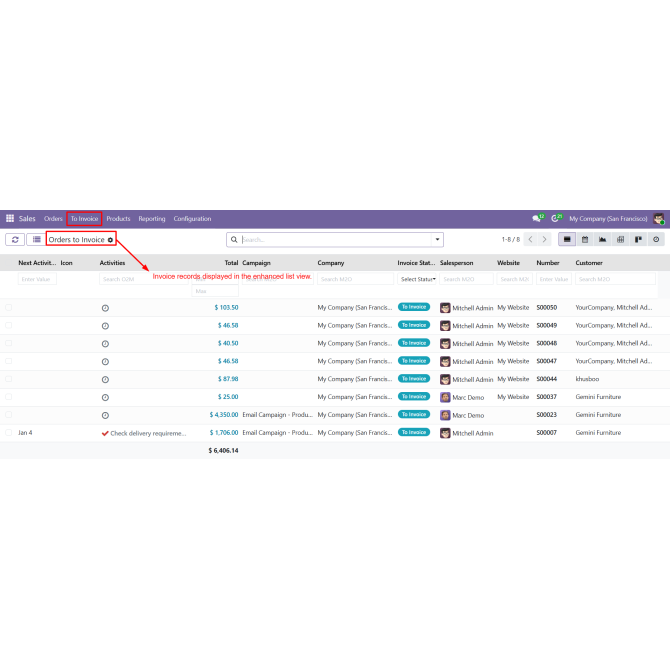Screen dimensions: 670x670
Task: Tick the checkbox for order S00047
Action: point(9,361)
